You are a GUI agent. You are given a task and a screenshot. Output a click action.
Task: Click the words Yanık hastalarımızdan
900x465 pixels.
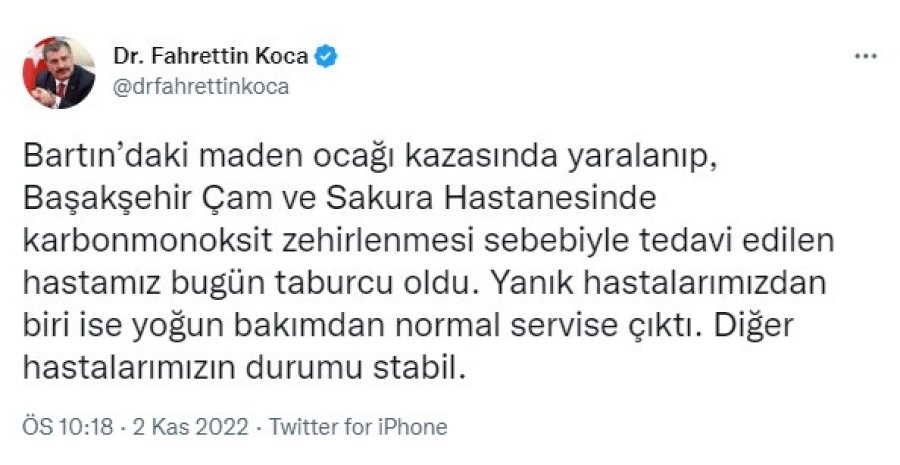(x=657, y=284)
